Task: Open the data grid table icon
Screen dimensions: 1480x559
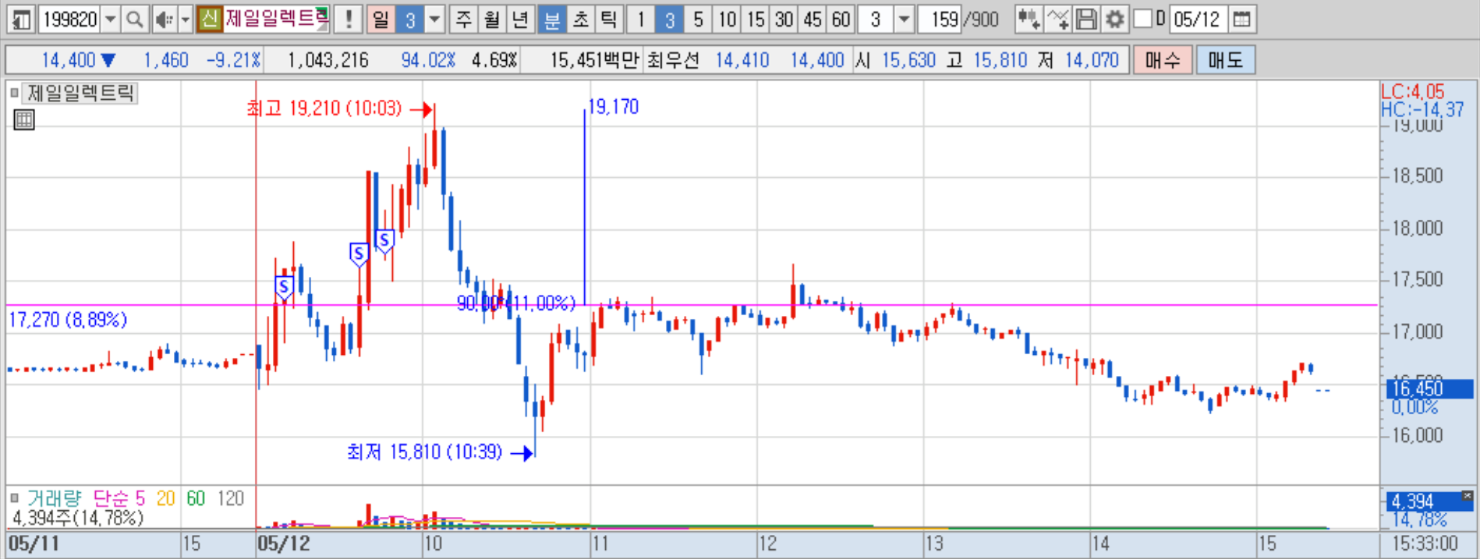Action: pos(24,121)
